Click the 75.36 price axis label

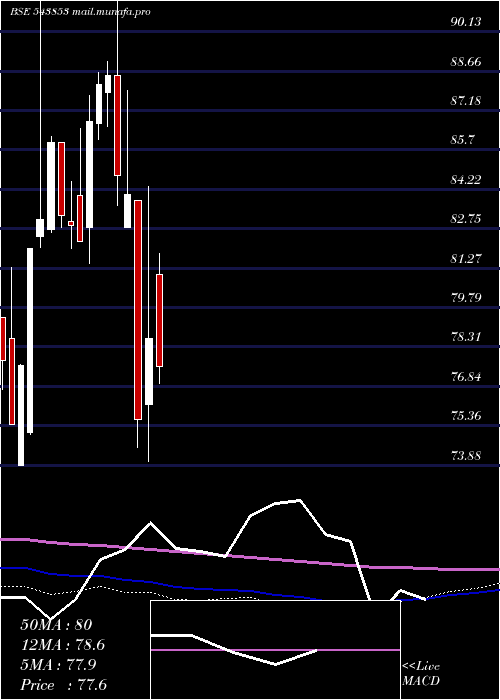click(x=466, y=416)
